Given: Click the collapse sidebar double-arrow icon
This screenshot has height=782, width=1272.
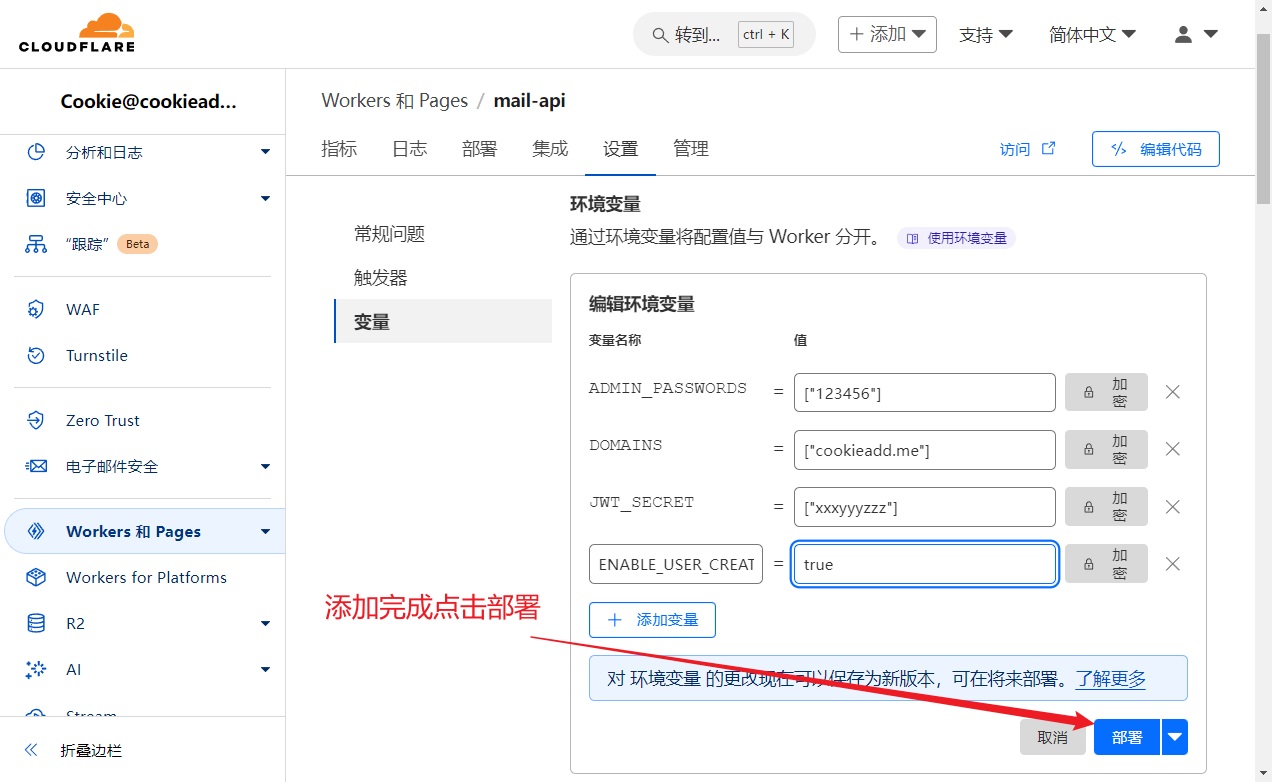Looking at the screenshot, I should pyautogui.click(x=31, y=750).
